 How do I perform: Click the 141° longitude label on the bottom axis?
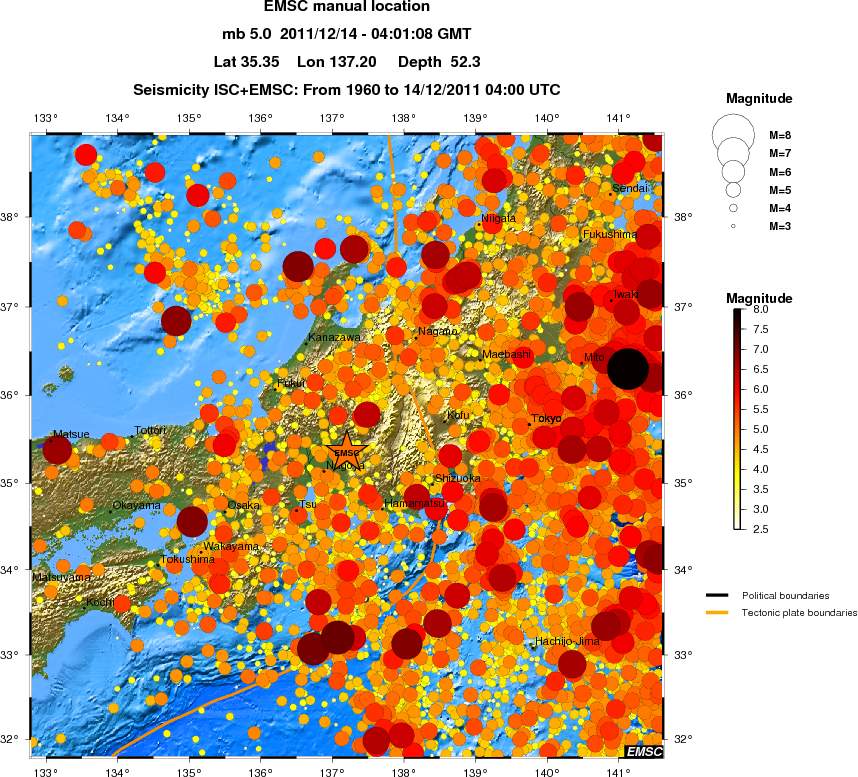click(x=618, y=772)
